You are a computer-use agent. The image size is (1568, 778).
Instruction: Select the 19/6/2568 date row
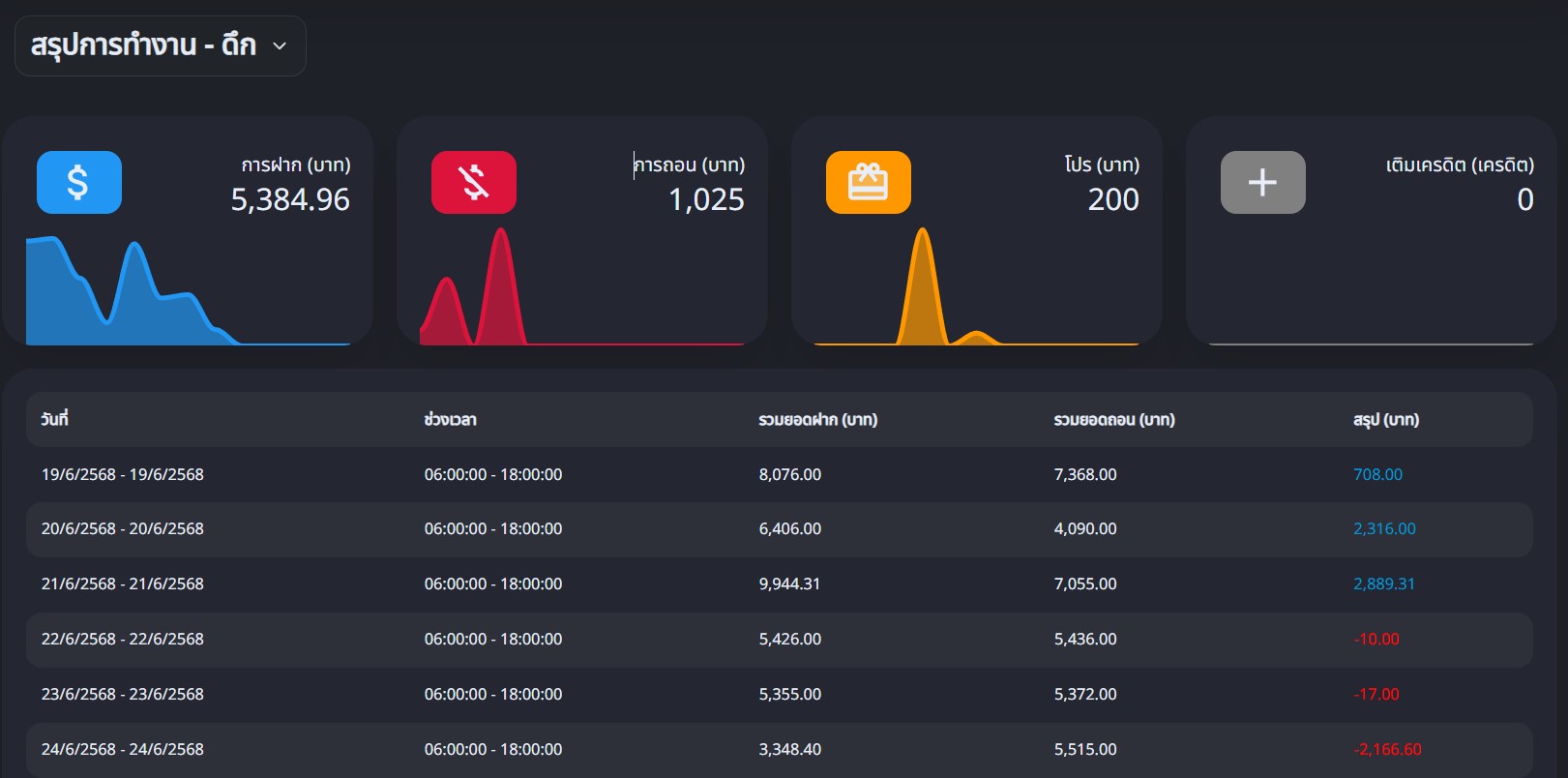tap(122, 474)
